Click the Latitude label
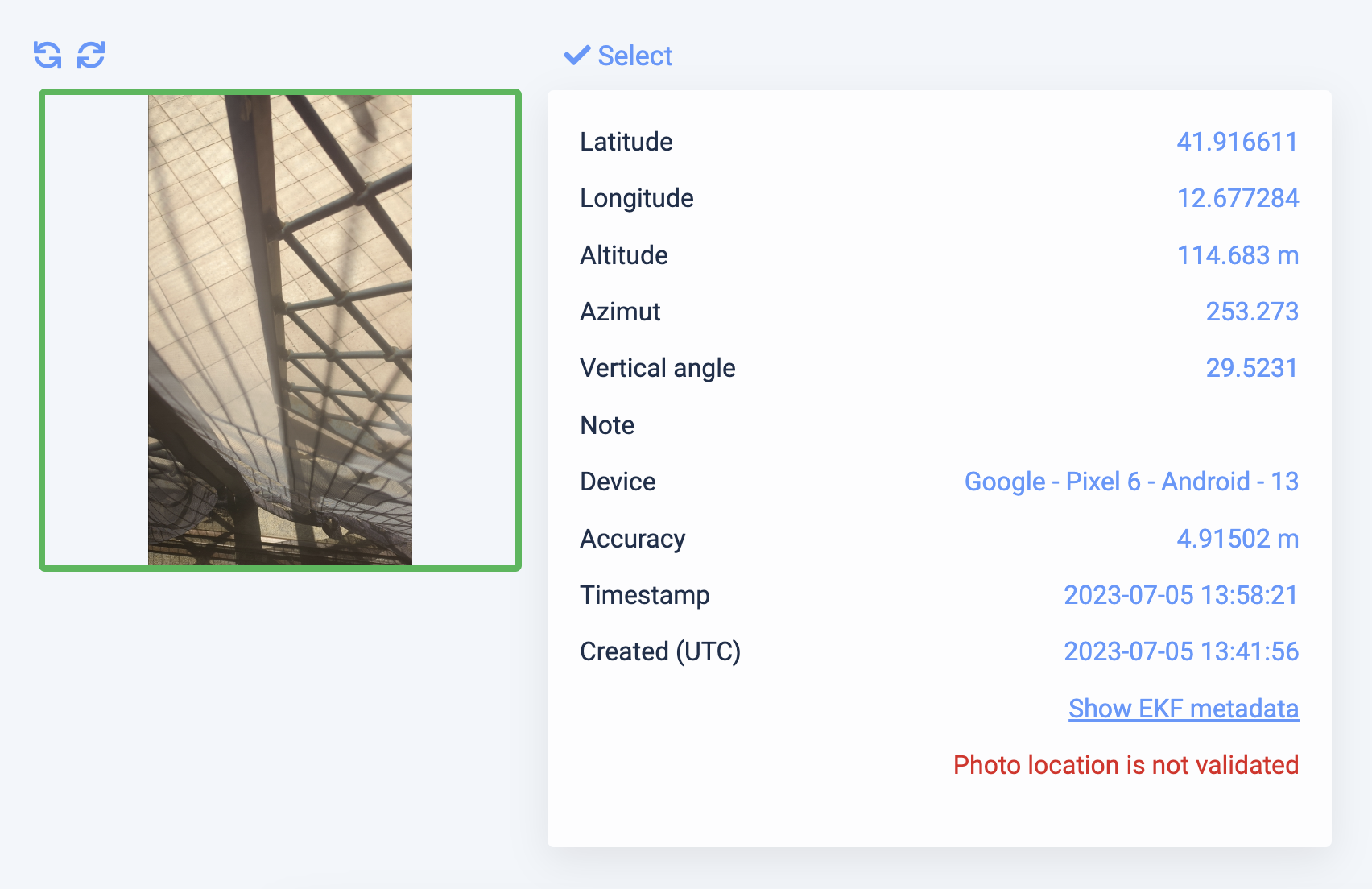Image resolution: width=1372 pixels, height=889 pixels. 626,142
